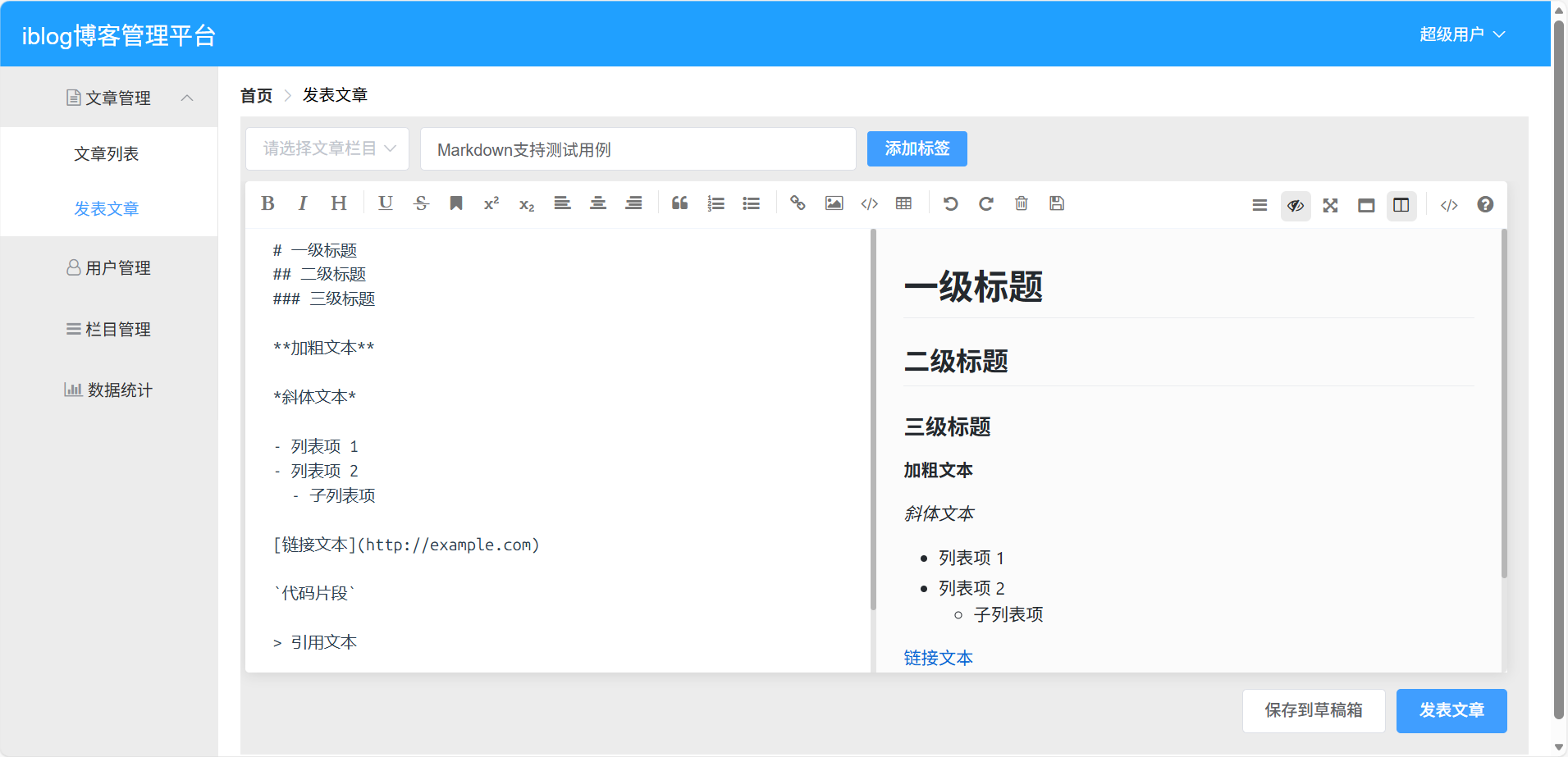
Task: Insert an image
Action: pos(834,203)
